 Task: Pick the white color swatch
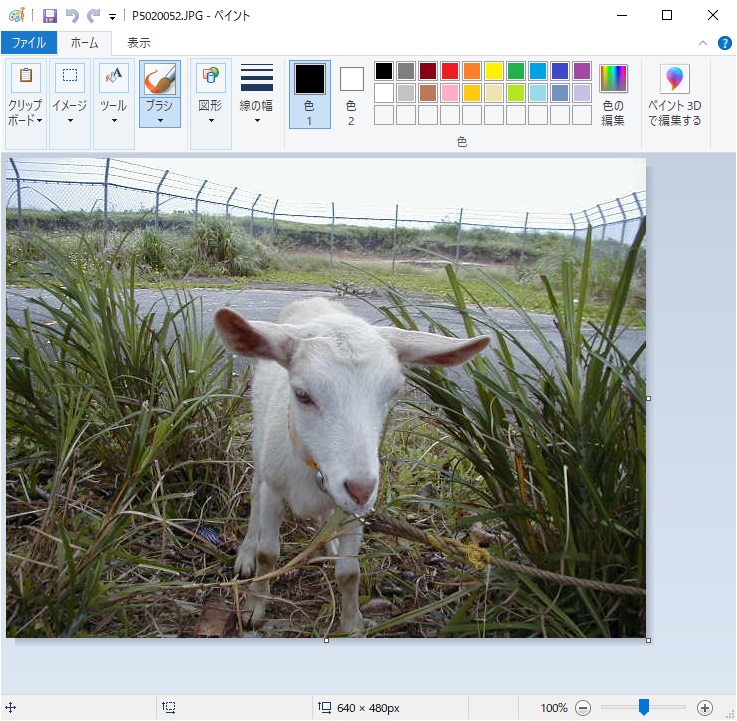(x=384, y=93)
